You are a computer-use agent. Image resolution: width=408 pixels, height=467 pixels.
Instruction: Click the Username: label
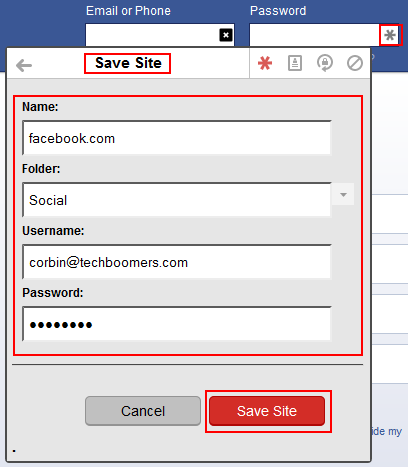click(x=53, y=231)
